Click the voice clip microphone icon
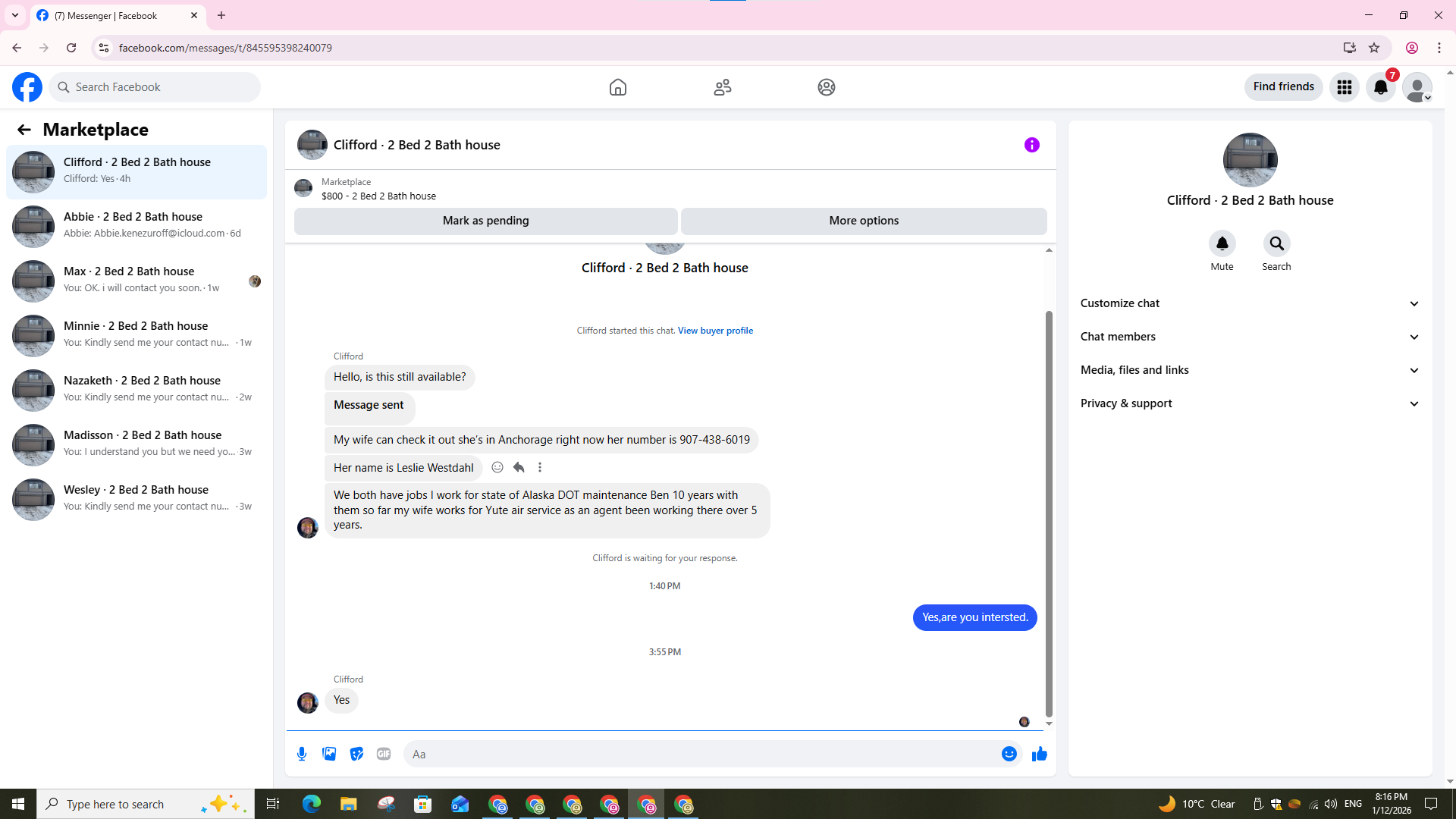The height and width of the screenshot is (819, 1456). [302, 754]
